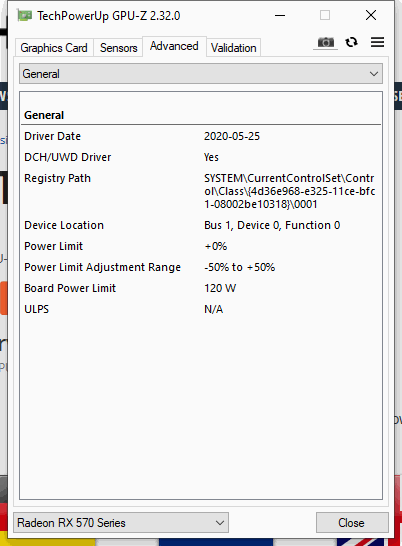Select Bus 1, Device 0, Function 0 value
Screen dimensions: 402x546
click(272, 225)
